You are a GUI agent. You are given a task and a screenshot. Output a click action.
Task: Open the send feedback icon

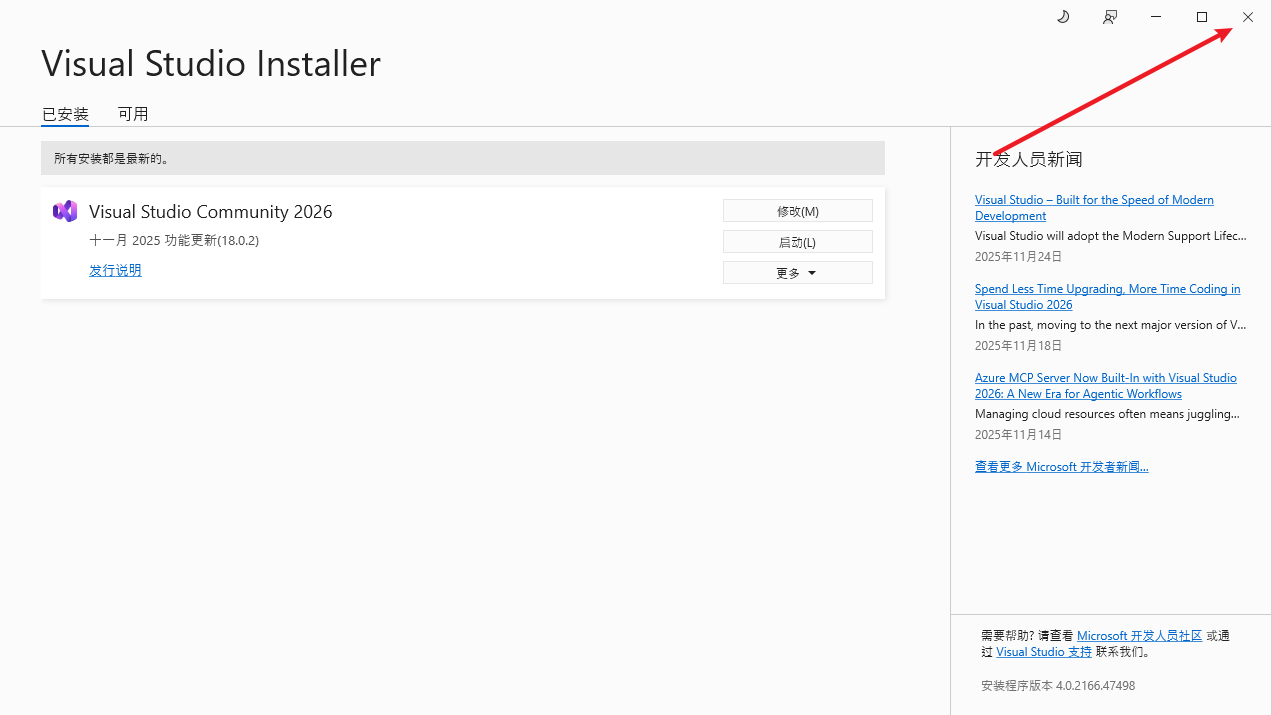tap(1110, 17)
